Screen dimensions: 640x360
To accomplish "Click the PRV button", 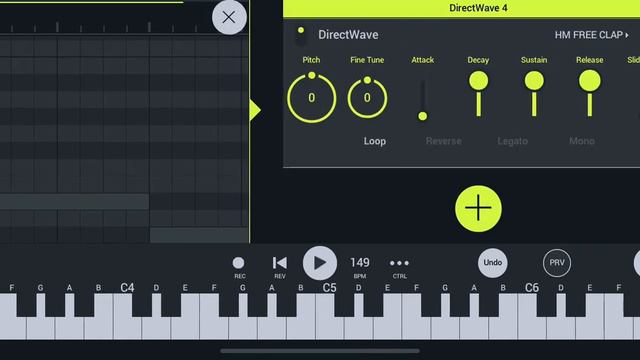I will (557, 263).
